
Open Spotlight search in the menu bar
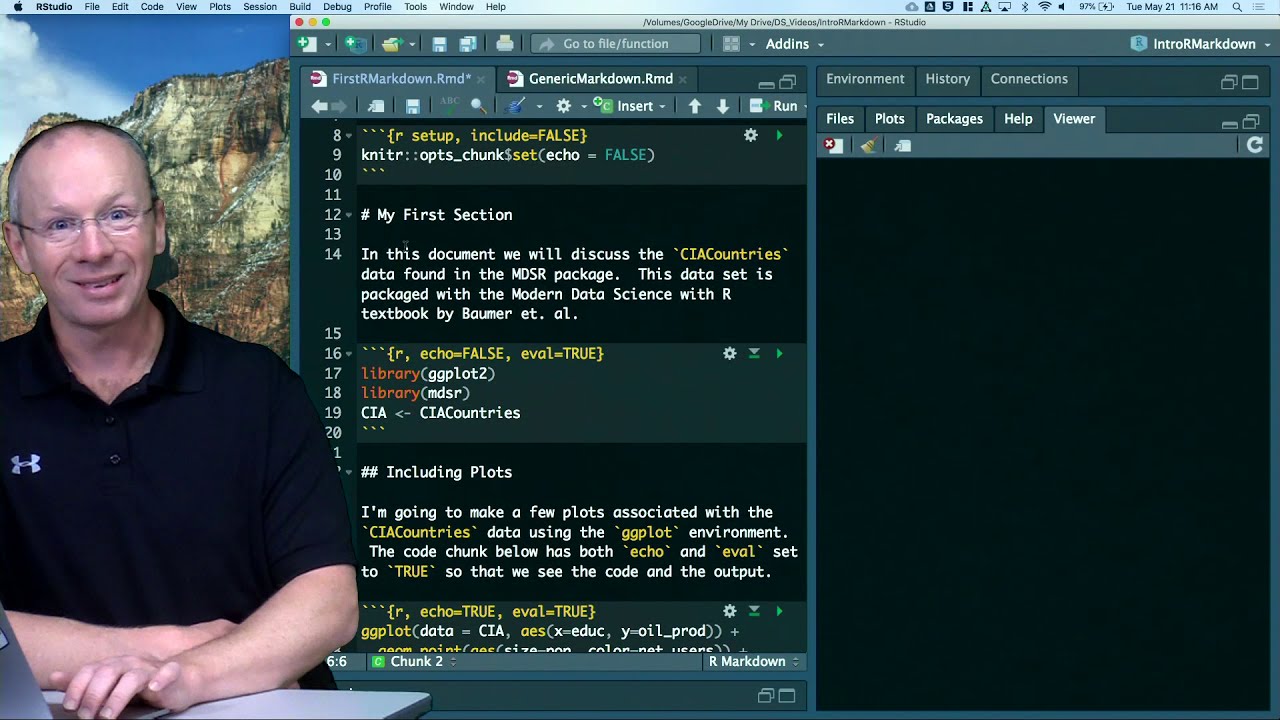(x=1236, y=7)
